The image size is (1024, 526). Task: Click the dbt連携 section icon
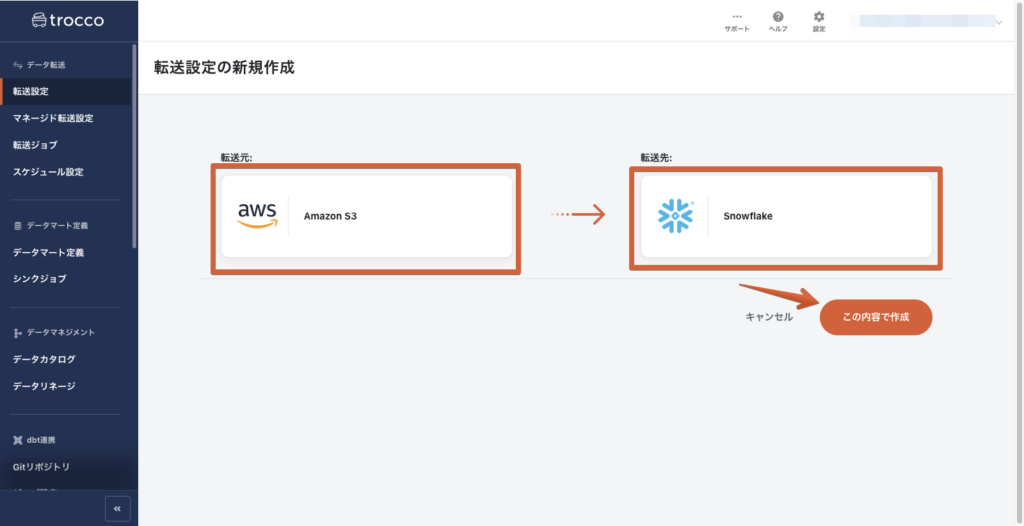(x=18, y=440)
